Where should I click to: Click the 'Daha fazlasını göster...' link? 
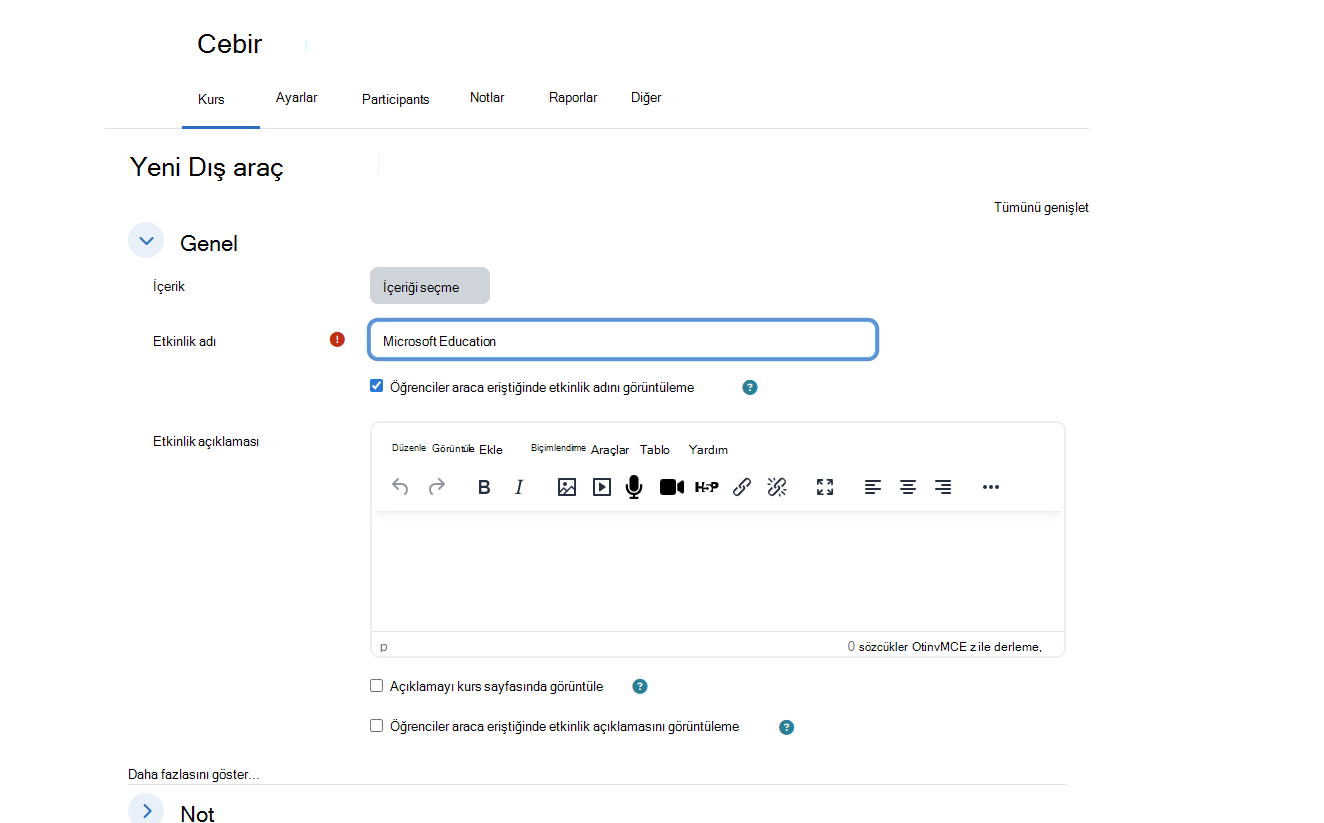[193, 775]
